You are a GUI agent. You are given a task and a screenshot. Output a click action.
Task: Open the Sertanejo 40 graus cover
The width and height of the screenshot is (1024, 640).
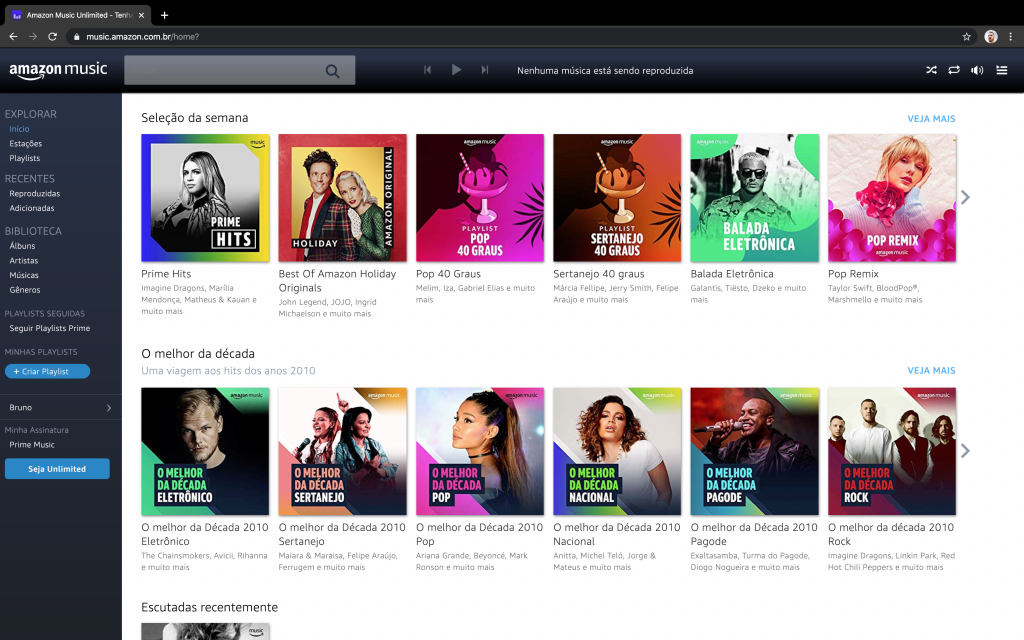coord(617,198)
